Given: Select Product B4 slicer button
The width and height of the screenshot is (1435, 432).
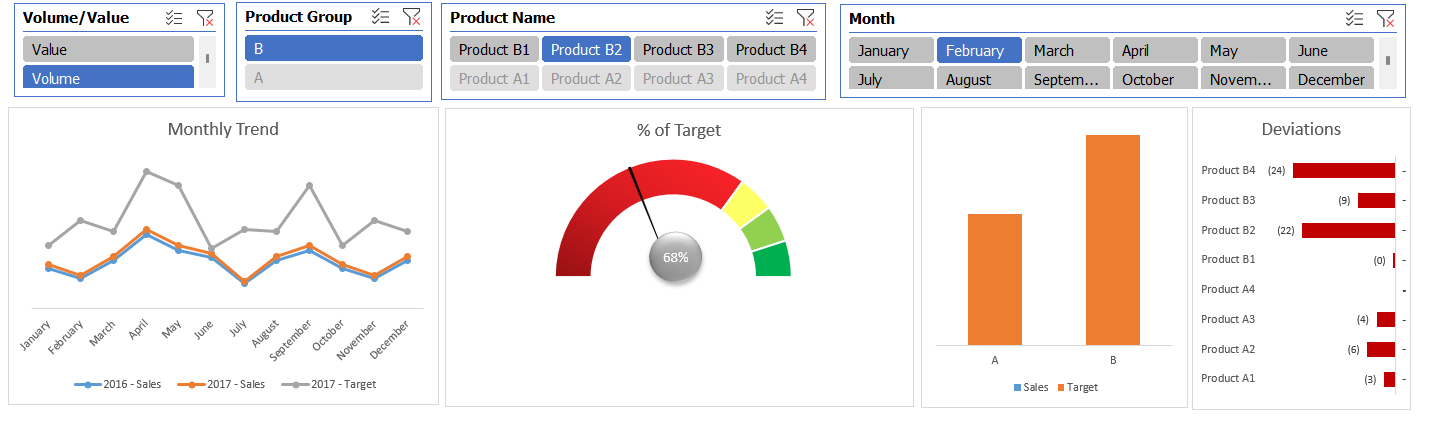Looking at the screenshot, I should pyautogui.click(x=771, y=50).
